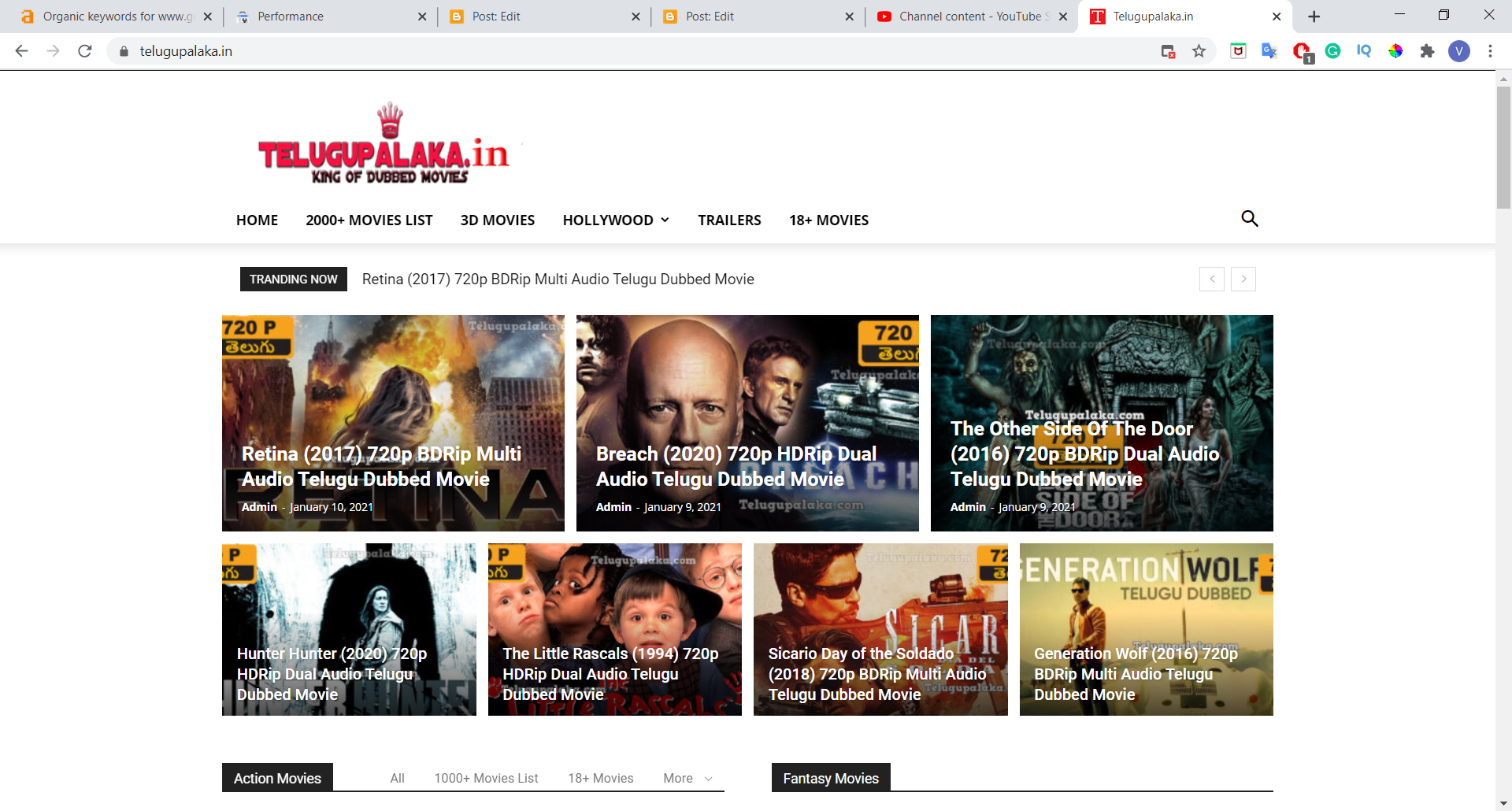Click the site search magnifier icon
This screenshot has width=1512, height=811.
coord(1249,219)
